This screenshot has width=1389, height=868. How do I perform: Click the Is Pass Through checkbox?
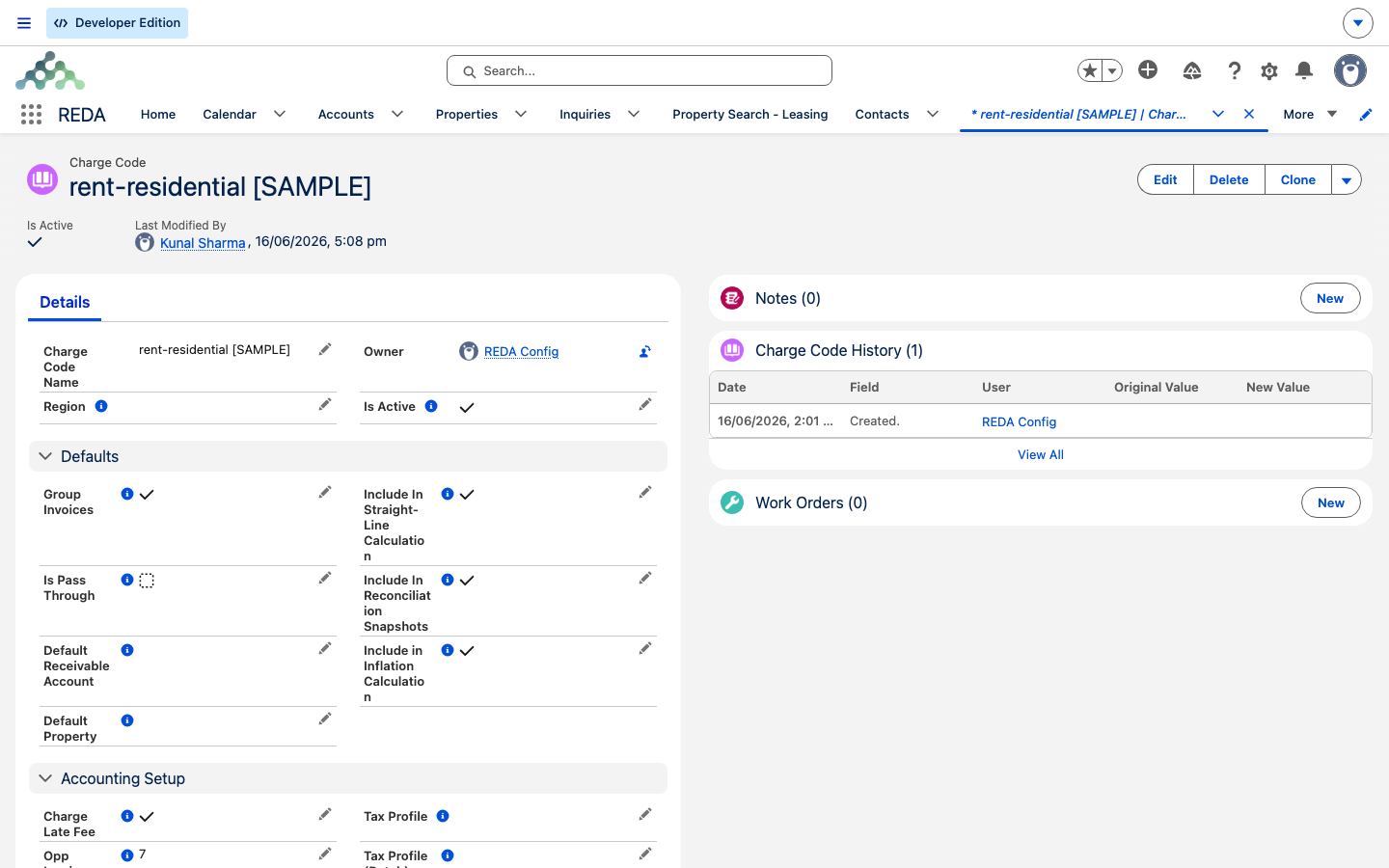coord(147,581)
